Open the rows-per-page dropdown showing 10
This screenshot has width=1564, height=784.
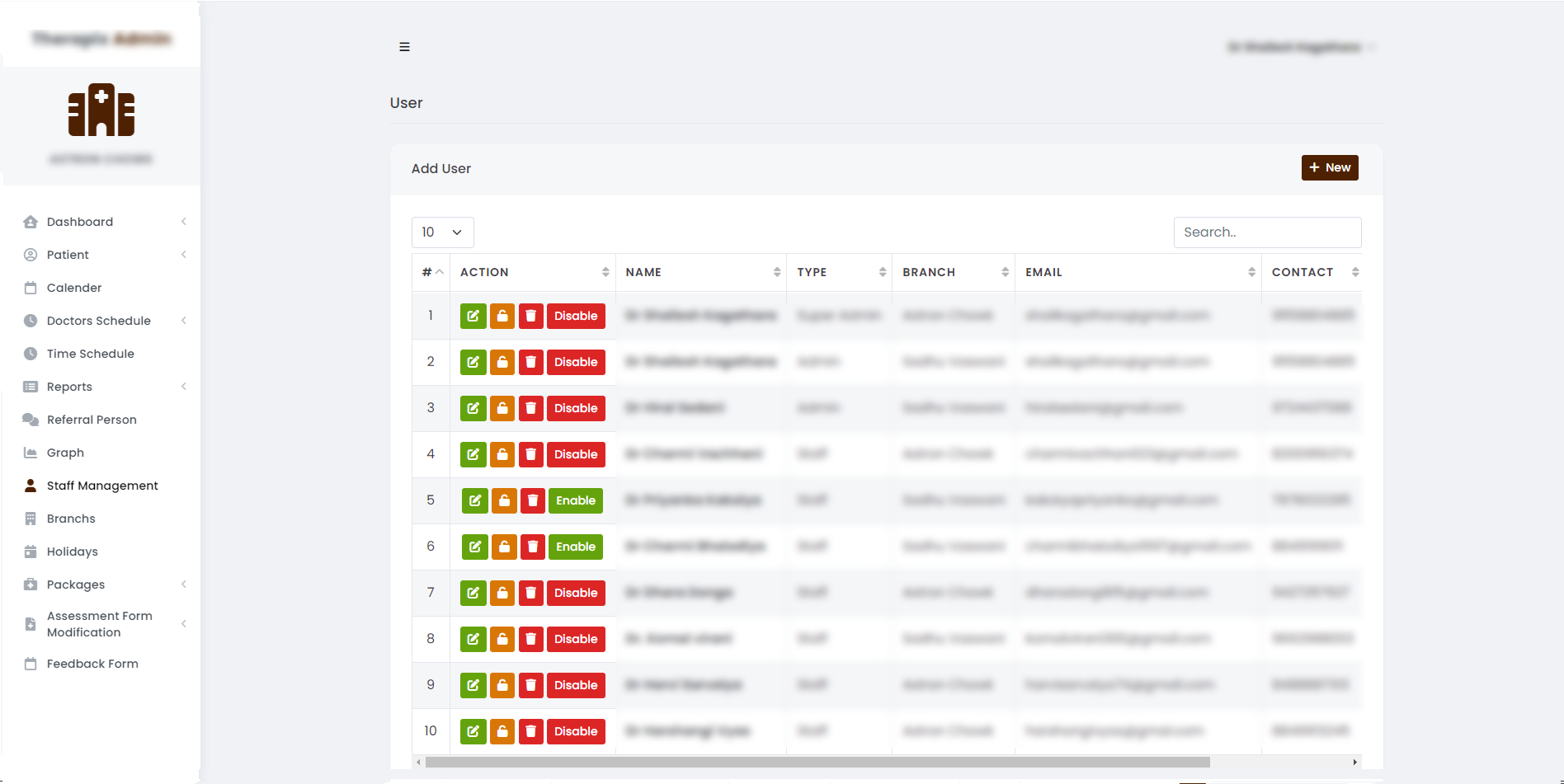pos(442,232)
